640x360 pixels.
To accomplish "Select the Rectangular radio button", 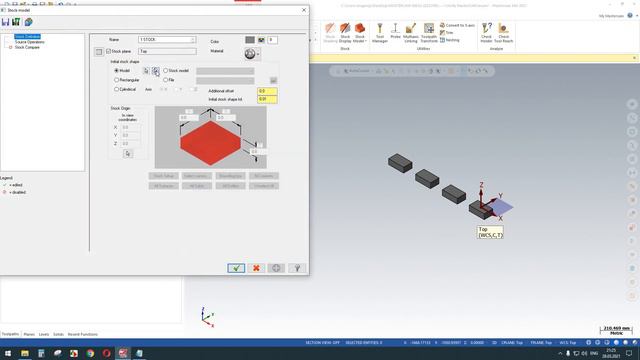I will click(x=116, y=80).
